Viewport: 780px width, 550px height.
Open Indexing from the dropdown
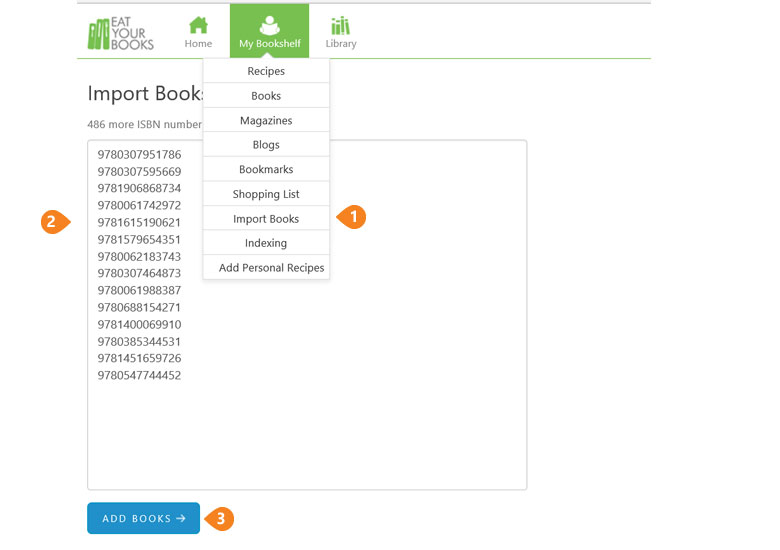266,243
